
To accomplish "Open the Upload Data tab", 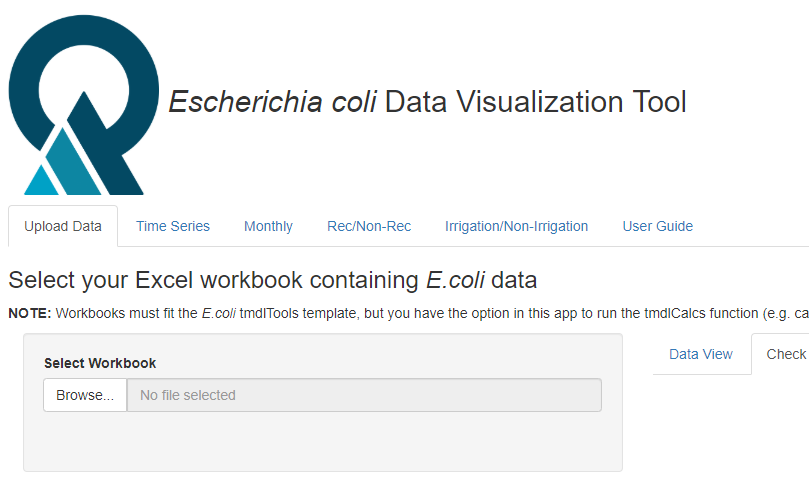I will [x=63, y=226].
